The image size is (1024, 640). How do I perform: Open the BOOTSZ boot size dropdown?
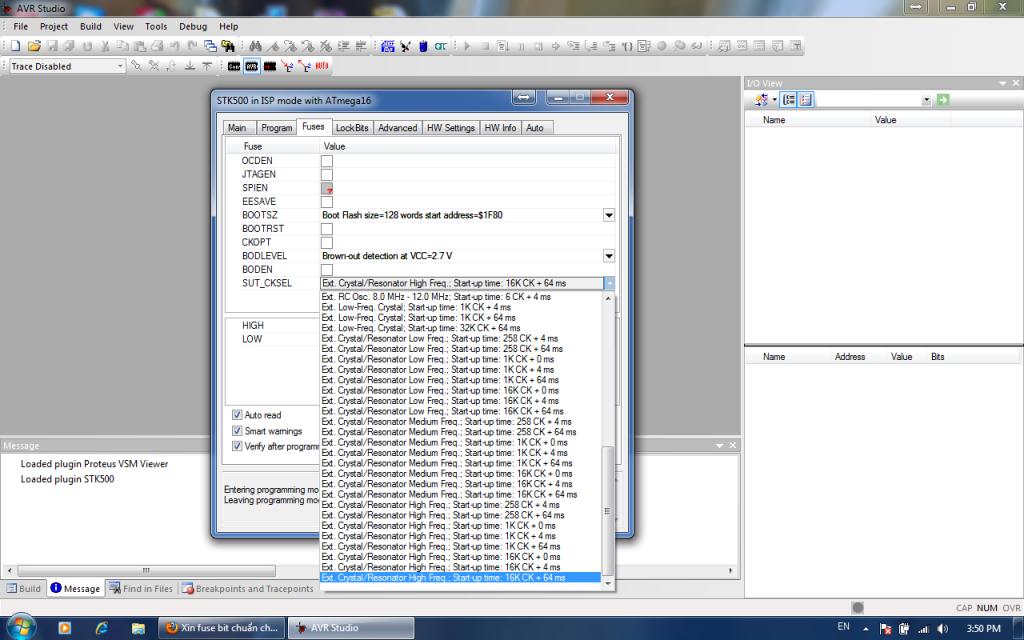click(609, 216)
